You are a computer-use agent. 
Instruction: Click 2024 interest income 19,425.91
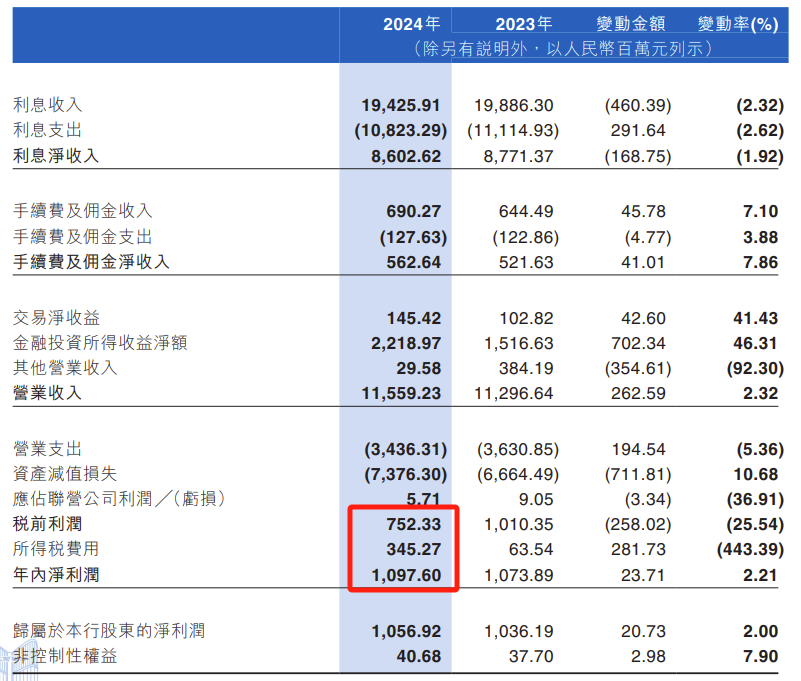pos(400,105)
